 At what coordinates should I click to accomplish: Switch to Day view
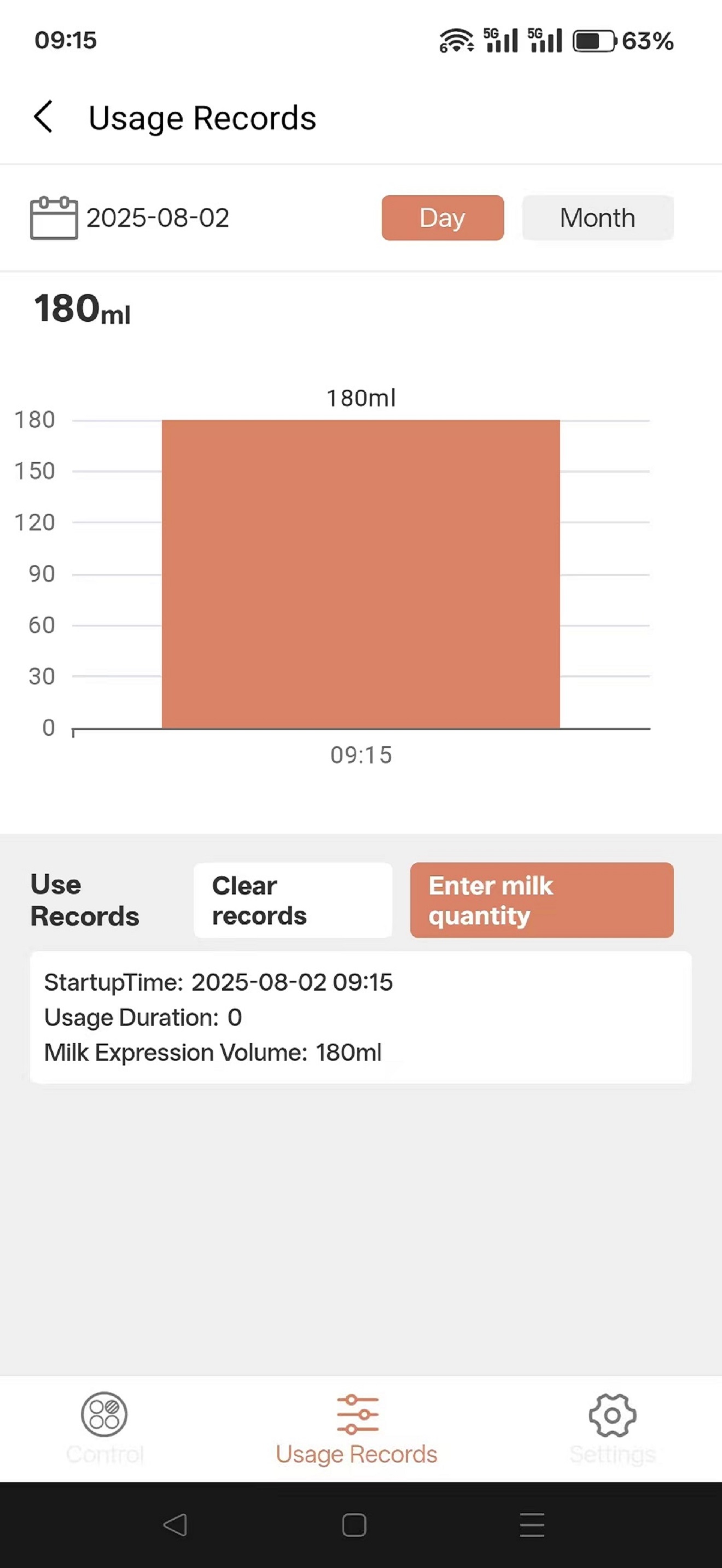442,218
